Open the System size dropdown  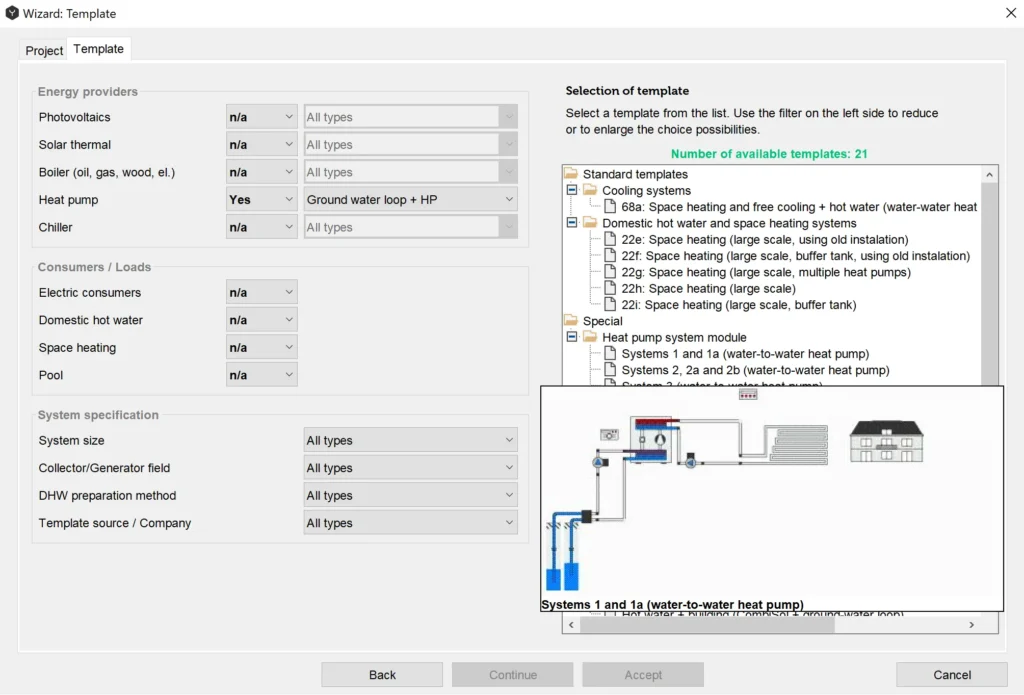pos(410,441)
